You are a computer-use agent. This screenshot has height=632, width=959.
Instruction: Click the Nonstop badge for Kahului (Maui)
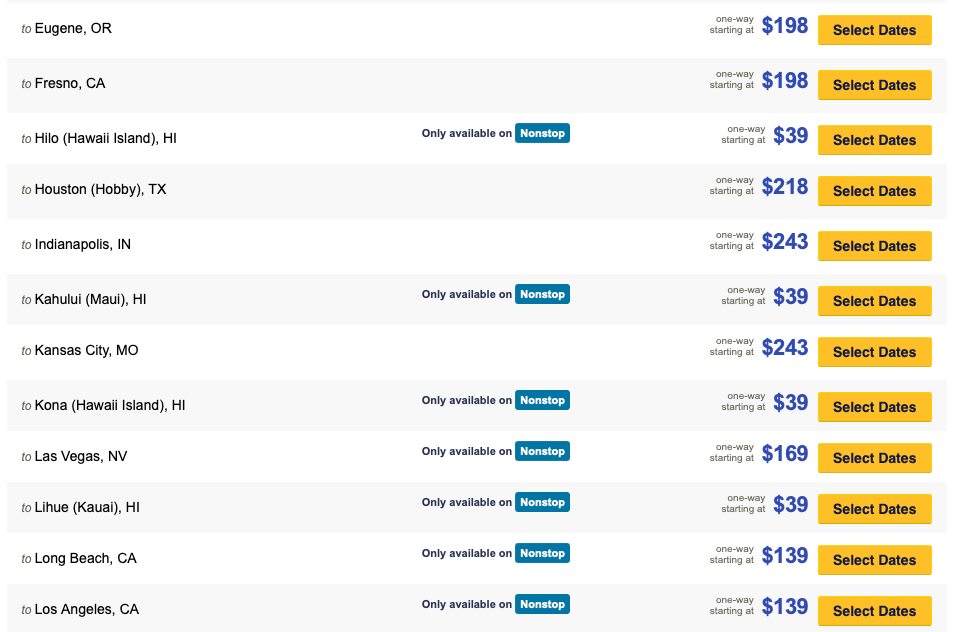pos(542,294)
